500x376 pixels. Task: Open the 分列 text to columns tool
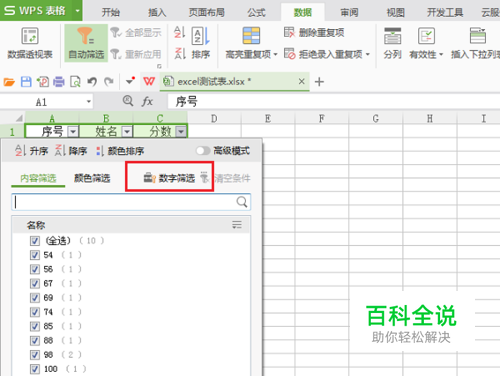coord(392,43)
